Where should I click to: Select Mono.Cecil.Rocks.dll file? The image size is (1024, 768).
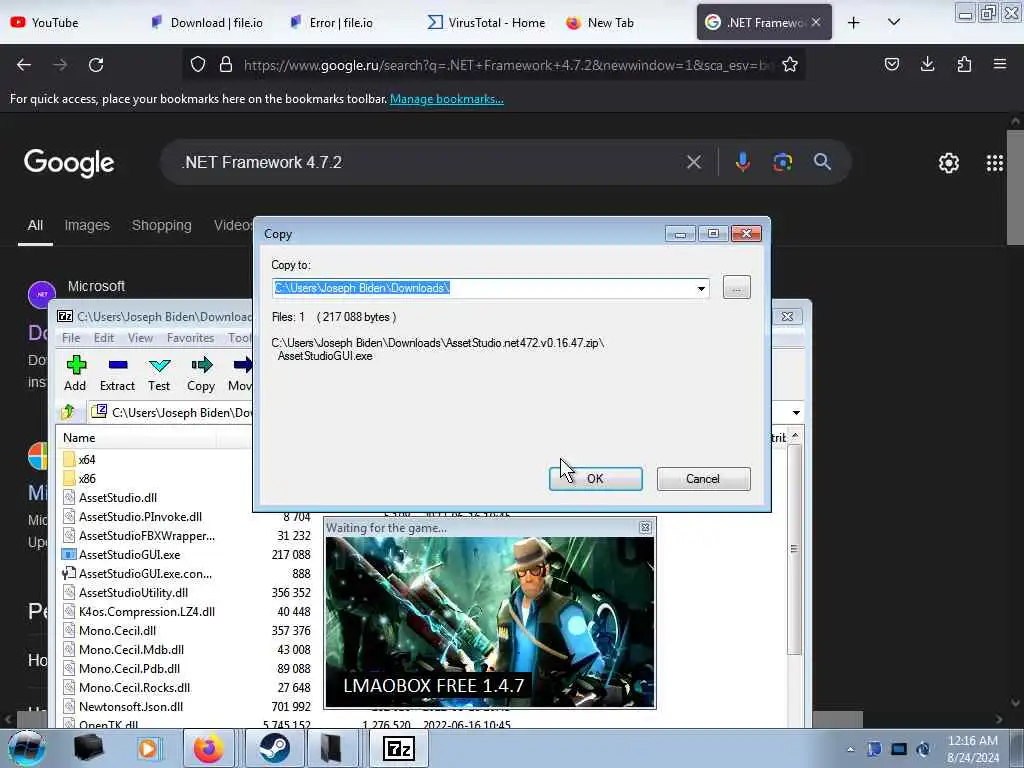point(127,687)
